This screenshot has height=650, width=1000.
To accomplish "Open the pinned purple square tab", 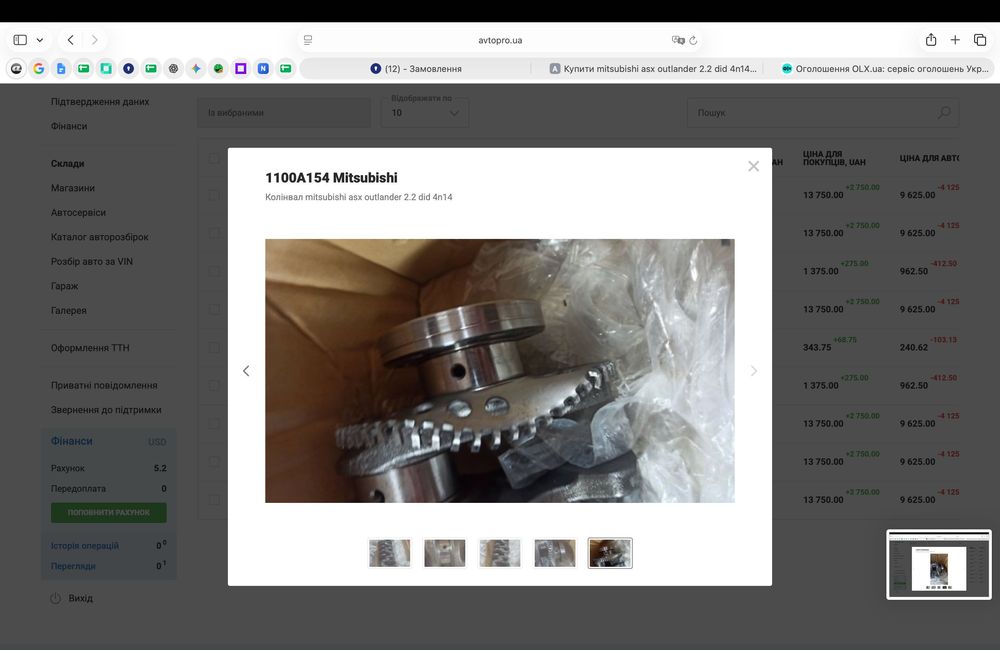I will (x=240, y=68).
